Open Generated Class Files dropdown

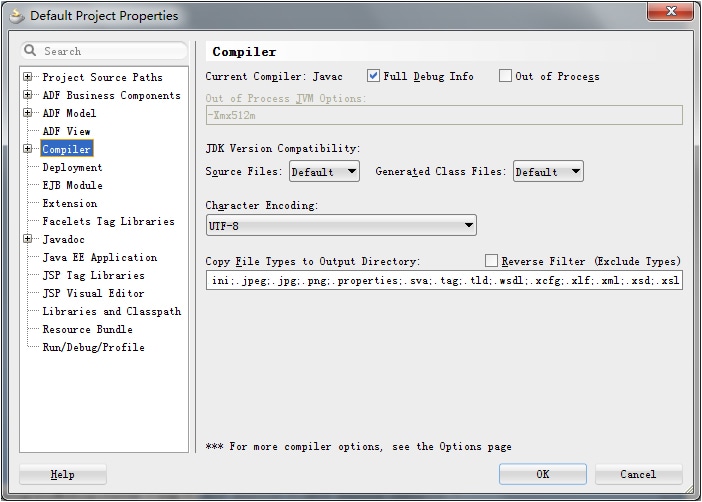(548, 172)
